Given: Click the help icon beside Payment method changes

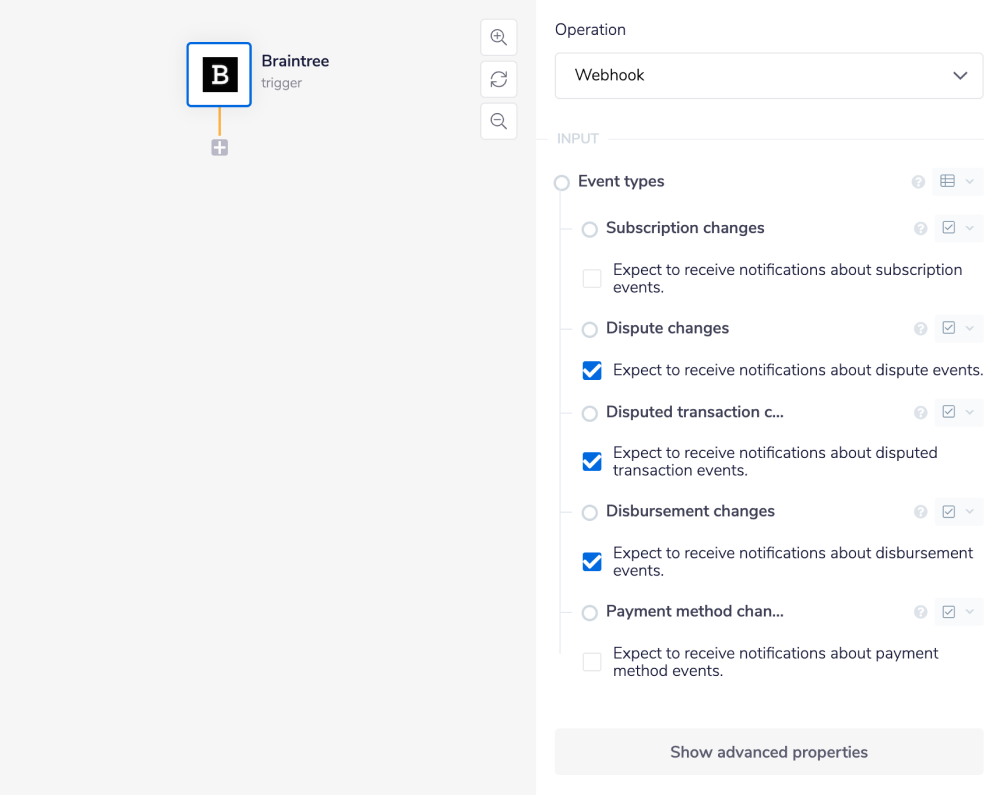Looking at the screenshot, I should tap(920, 611).
